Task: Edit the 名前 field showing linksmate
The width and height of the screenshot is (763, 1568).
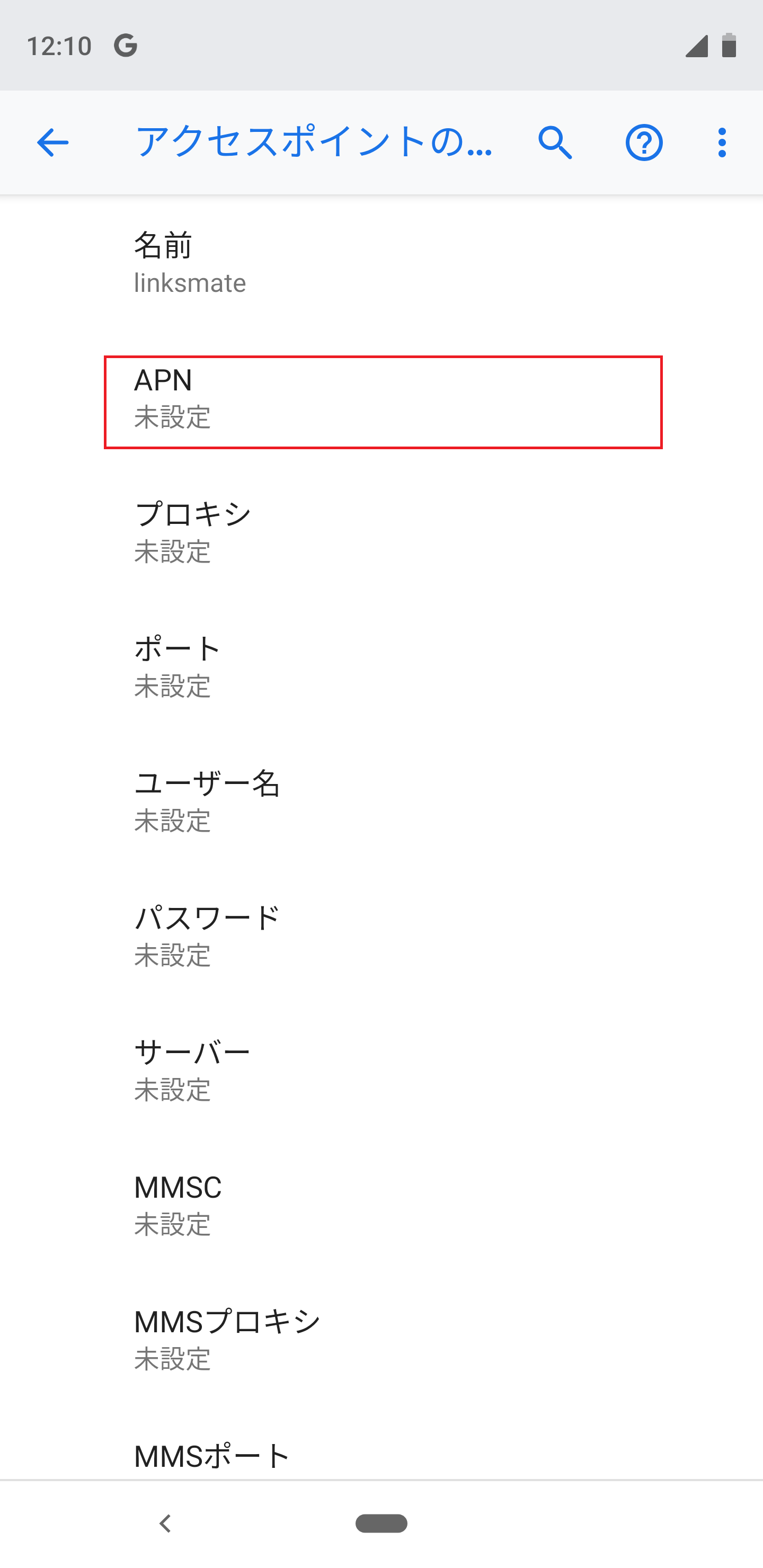Action: pyautogui.click(x=381, y=263)
